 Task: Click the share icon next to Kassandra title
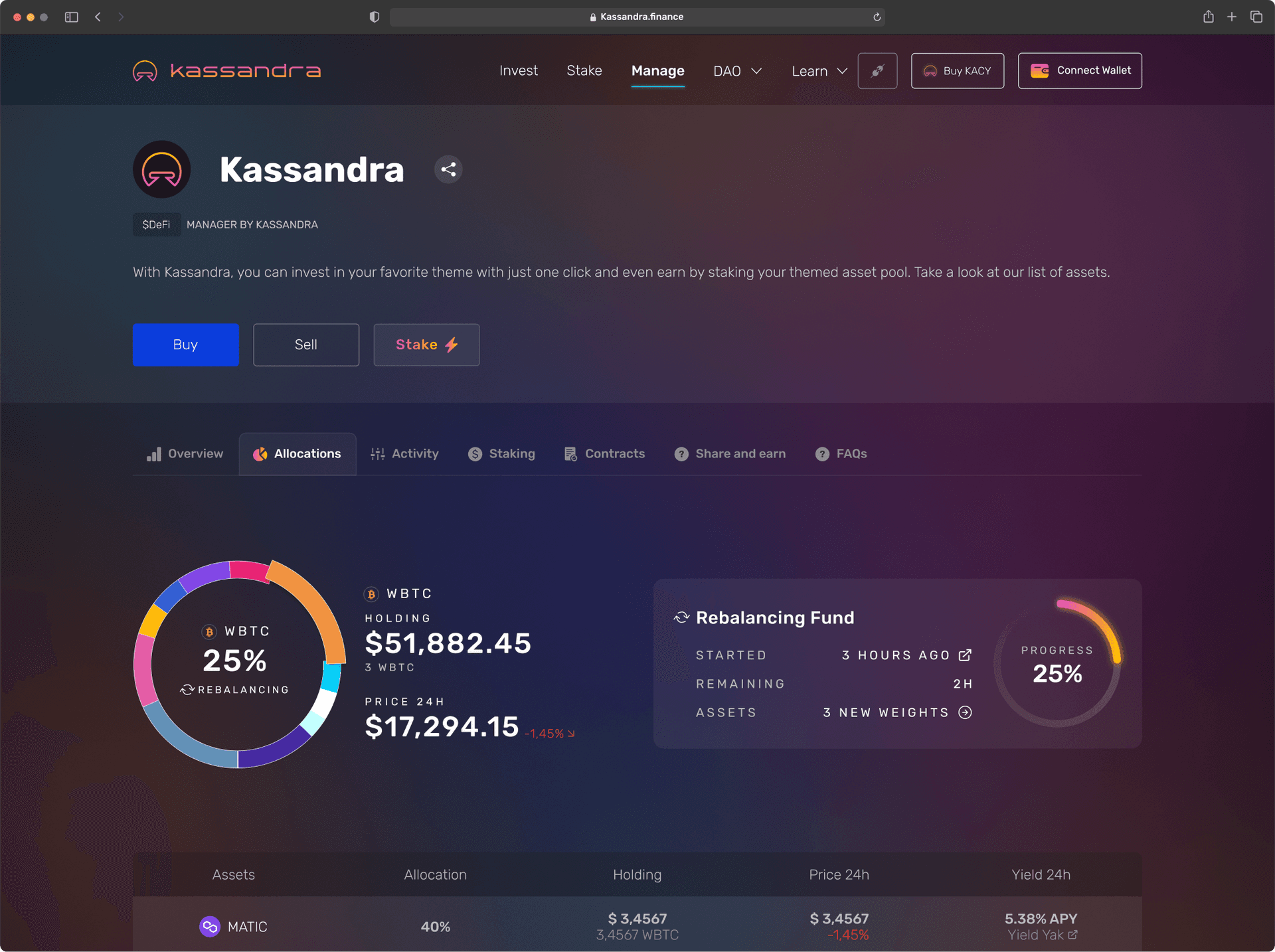448,169
